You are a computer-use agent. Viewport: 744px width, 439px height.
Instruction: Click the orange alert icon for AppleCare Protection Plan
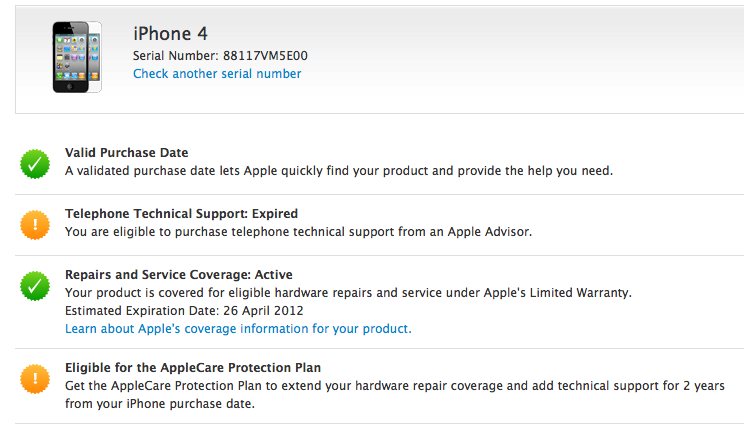pos(35,378)
